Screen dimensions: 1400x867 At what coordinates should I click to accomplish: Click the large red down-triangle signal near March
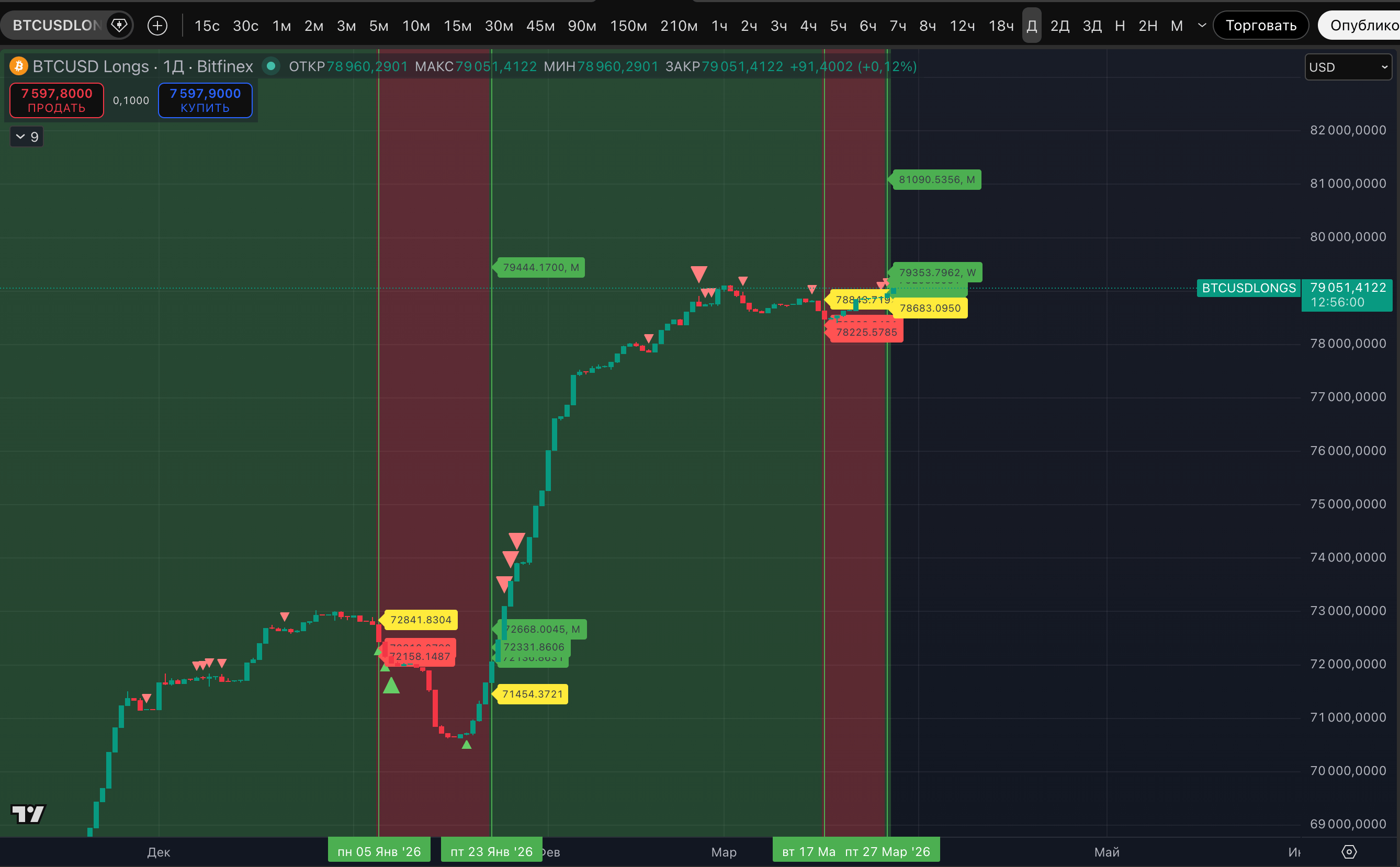click(698, 273)
